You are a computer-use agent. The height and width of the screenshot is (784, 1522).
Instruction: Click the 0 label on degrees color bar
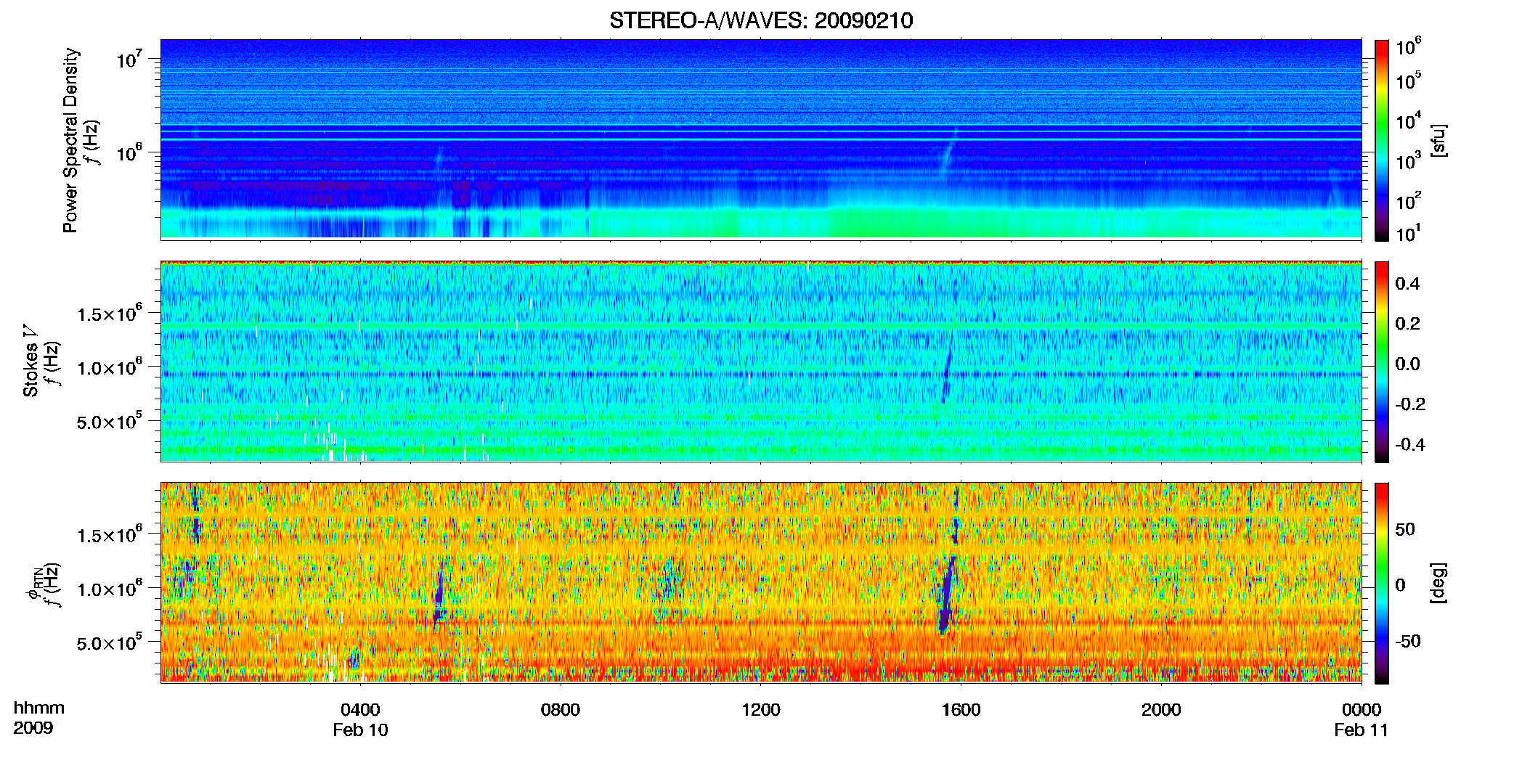coord(1401,585)
